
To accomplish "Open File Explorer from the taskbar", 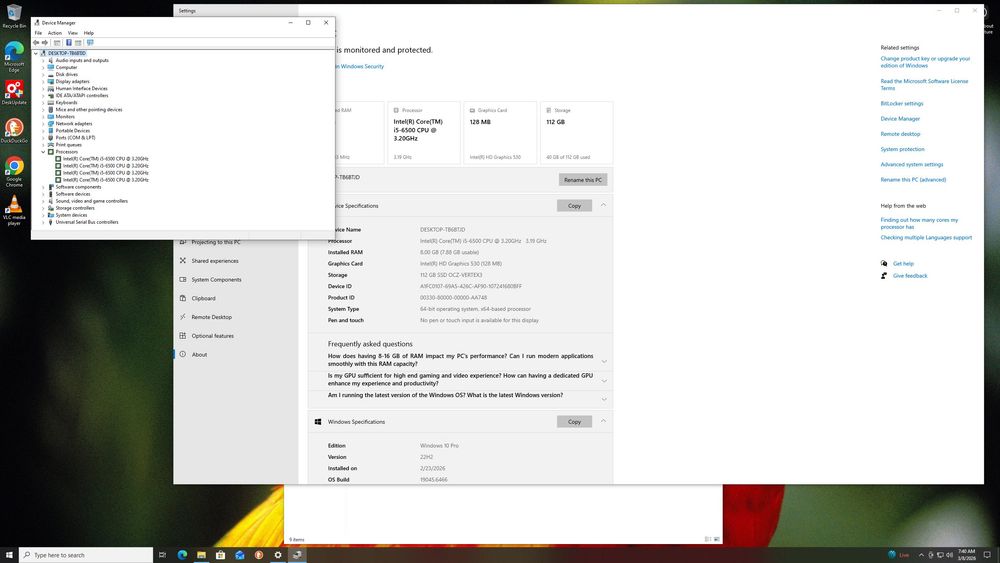I will (202, 555).
